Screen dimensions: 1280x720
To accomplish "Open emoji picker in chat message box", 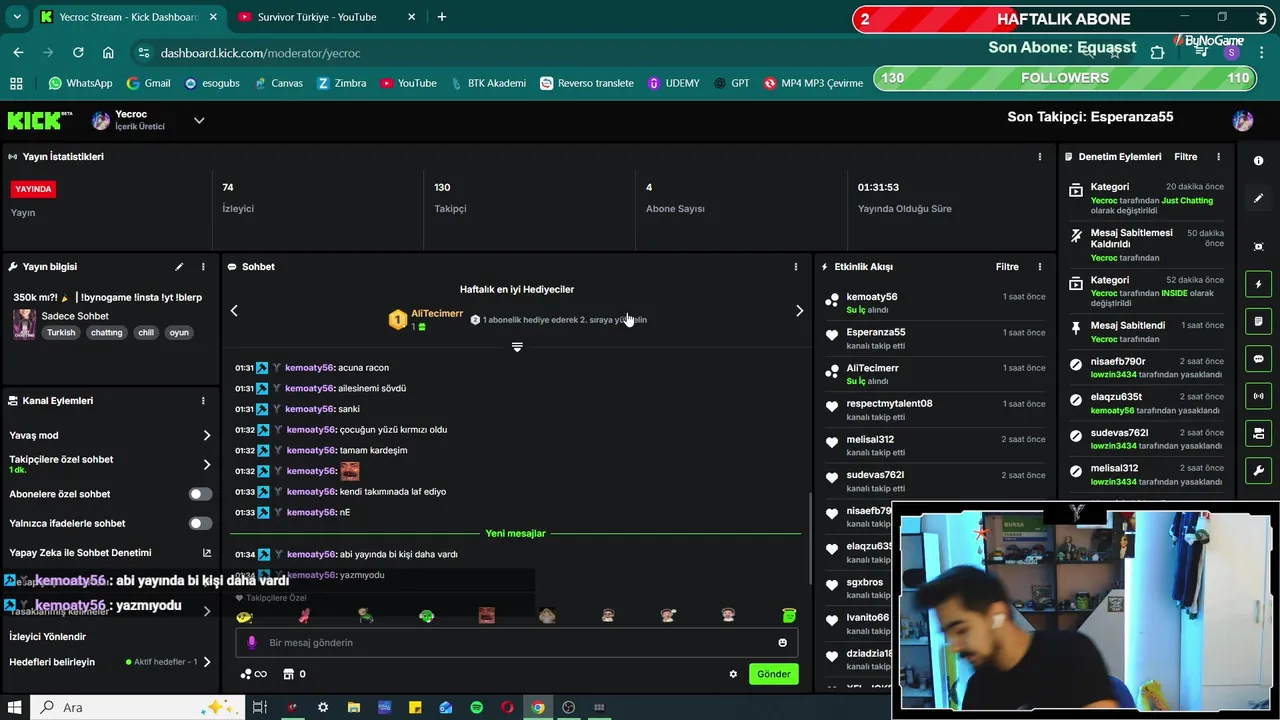I will tap(782, 643).
